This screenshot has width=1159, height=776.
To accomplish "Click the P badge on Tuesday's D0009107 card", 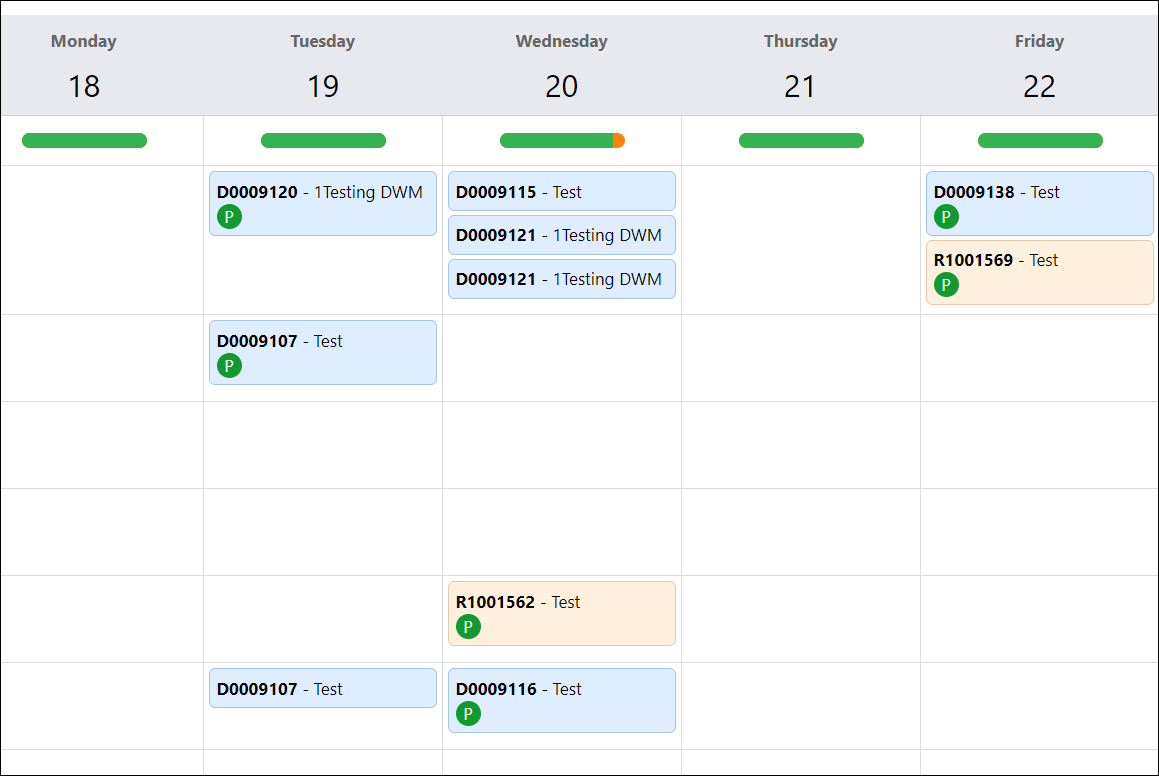I will pyautogui.click(x=229, y=366).
